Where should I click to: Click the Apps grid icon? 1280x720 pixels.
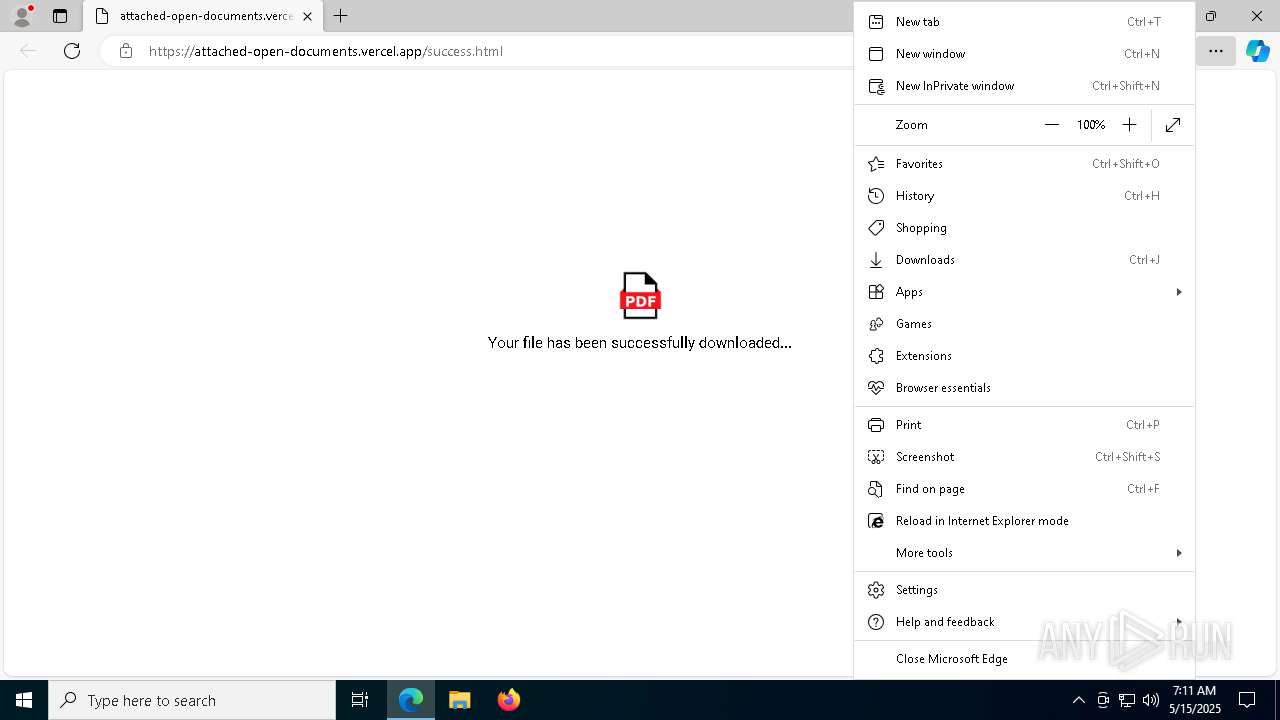(x=876, y=292)
